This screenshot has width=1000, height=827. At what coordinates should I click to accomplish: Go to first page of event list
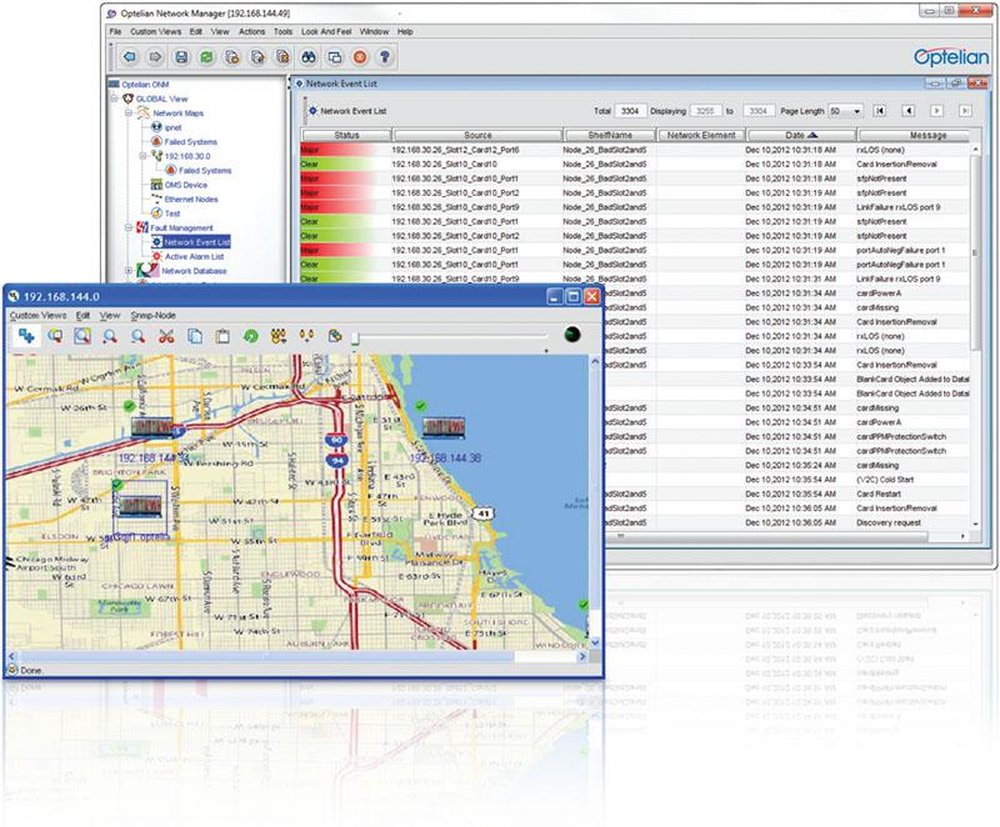880,111
